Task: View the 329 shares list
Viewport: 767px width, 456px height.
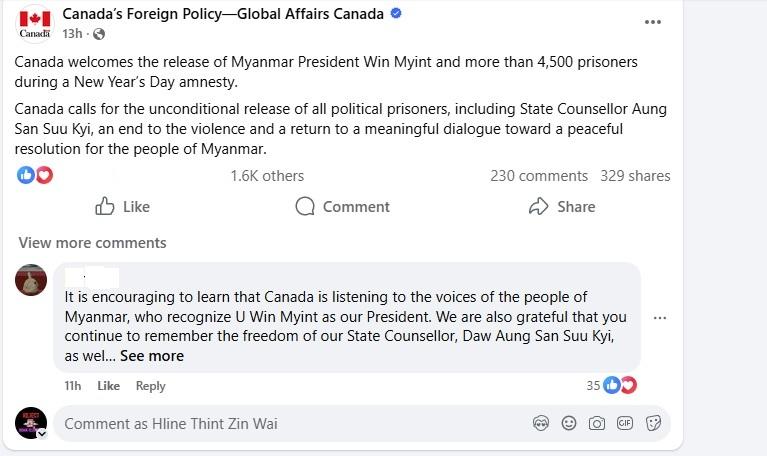Action: coord(635,176)
